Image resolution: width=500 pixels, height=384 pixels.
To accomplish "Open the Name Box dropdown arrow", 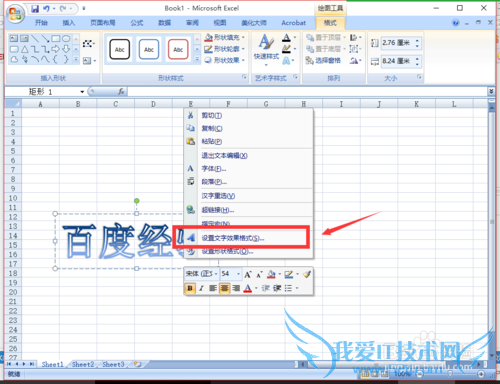I will click(x=82, y=92).
